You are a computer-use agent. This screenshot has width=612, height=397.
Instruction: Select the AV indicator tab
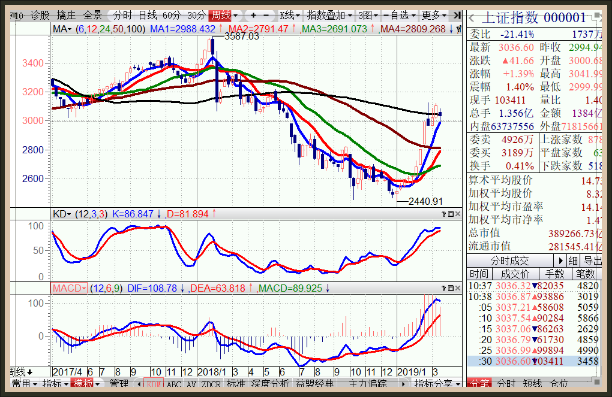pyautogui.click(x=191, y=384)
